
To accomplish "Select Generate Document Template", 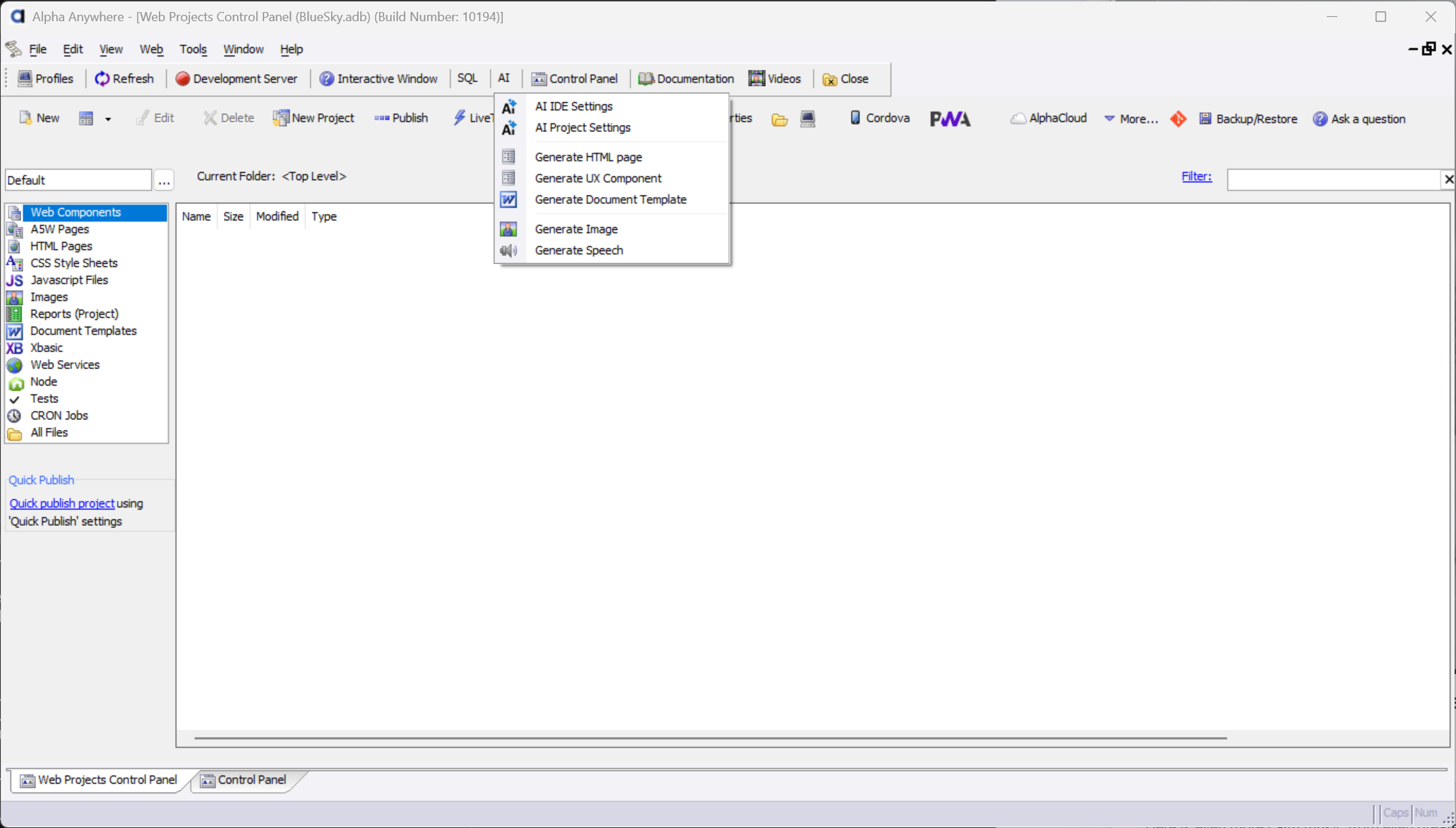I will pos(612,200).
